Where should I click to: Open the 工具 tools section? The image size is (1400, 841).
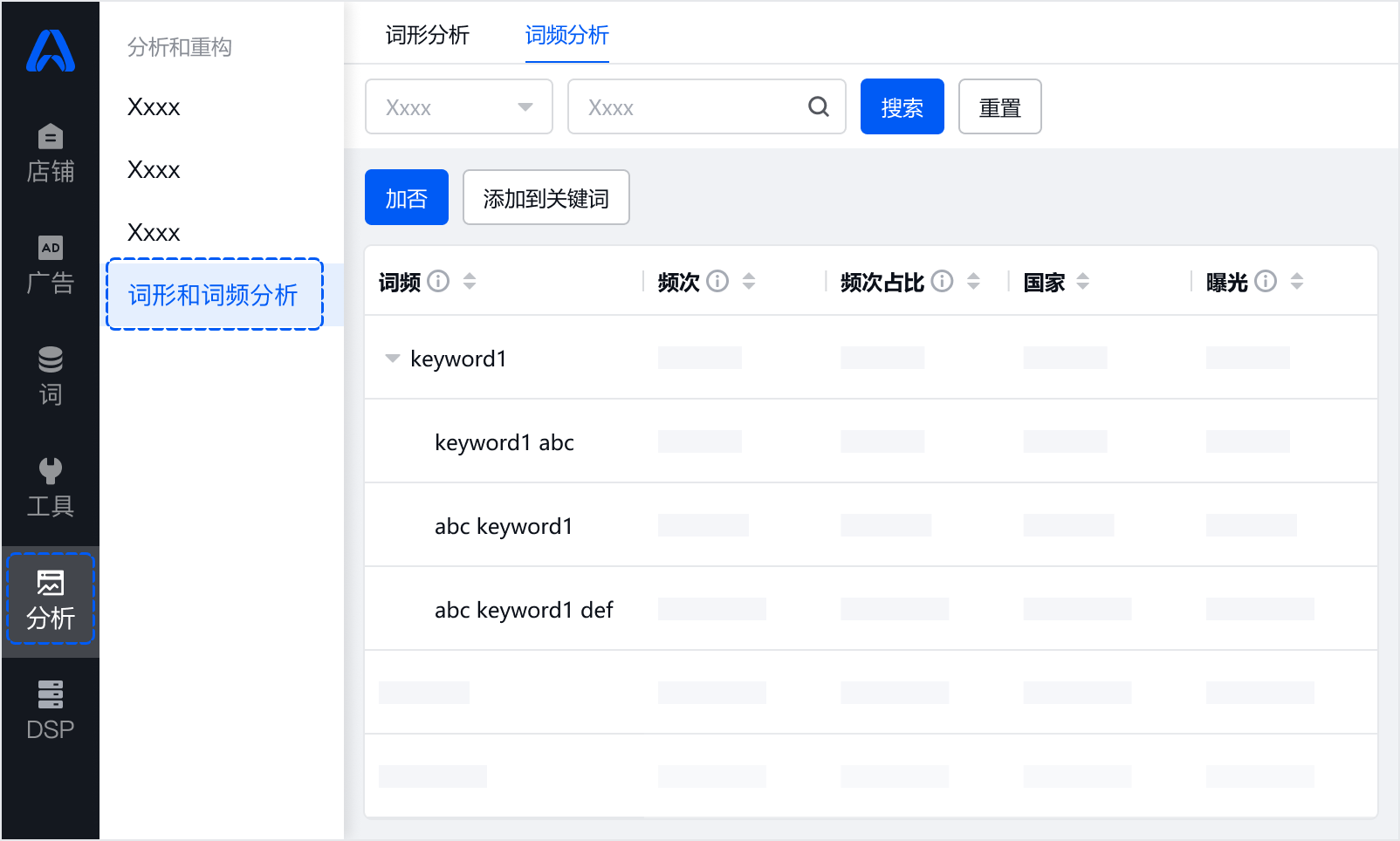click(x=51, y=489)
